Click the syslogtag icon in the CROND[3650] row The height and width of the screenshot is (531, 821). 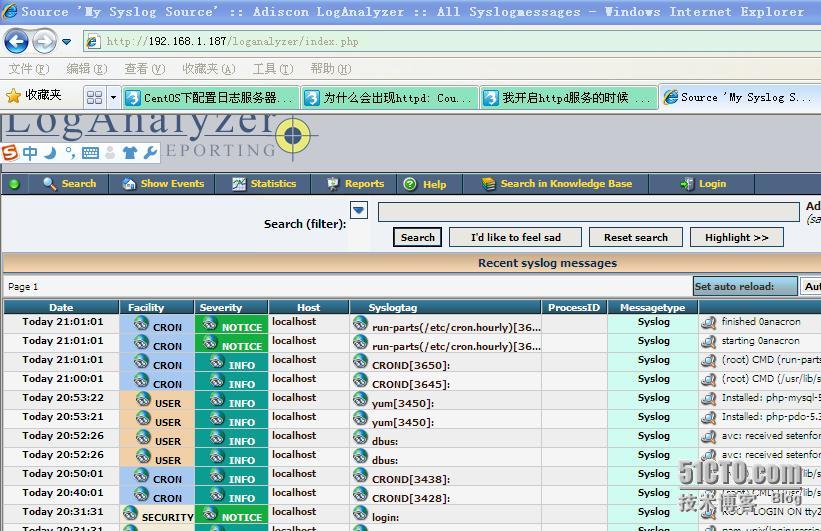360,361
